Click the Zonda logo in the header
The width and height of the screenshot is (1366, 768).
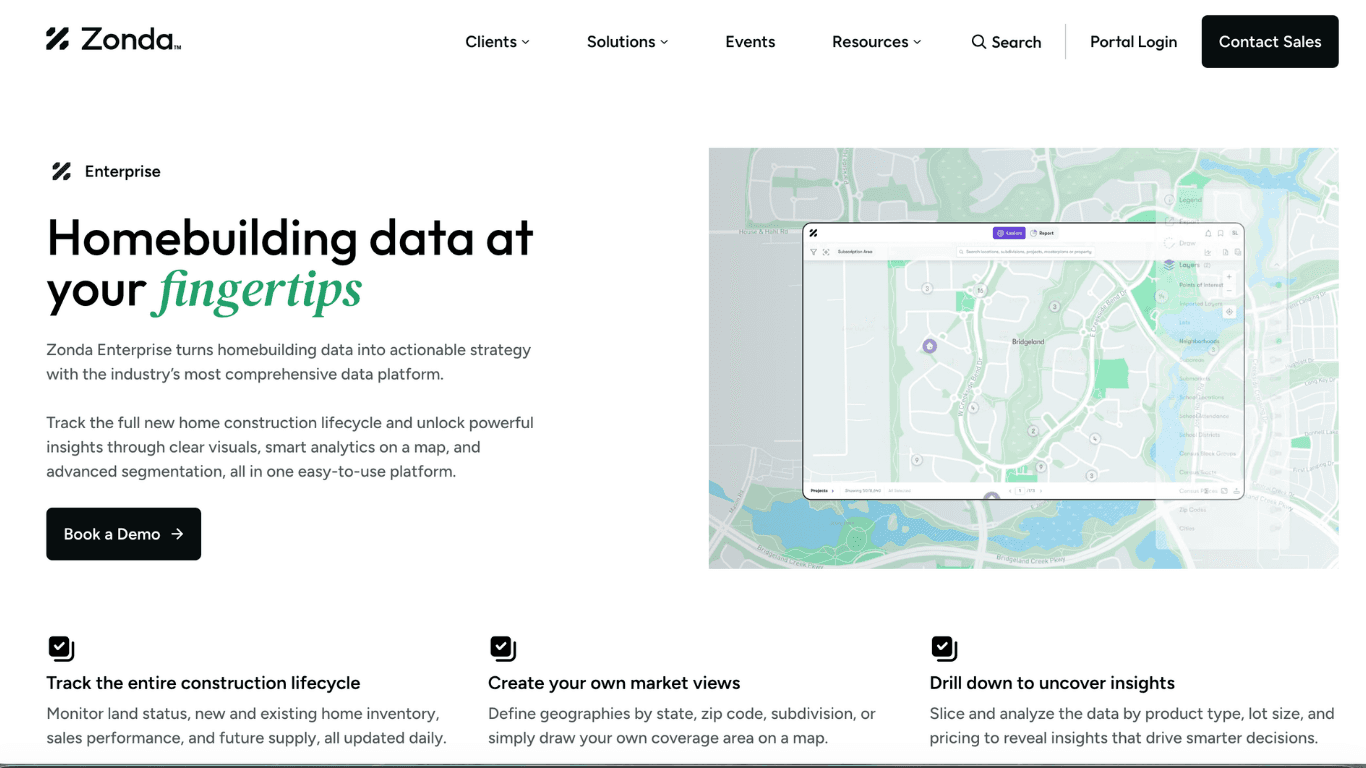(113, 40)
